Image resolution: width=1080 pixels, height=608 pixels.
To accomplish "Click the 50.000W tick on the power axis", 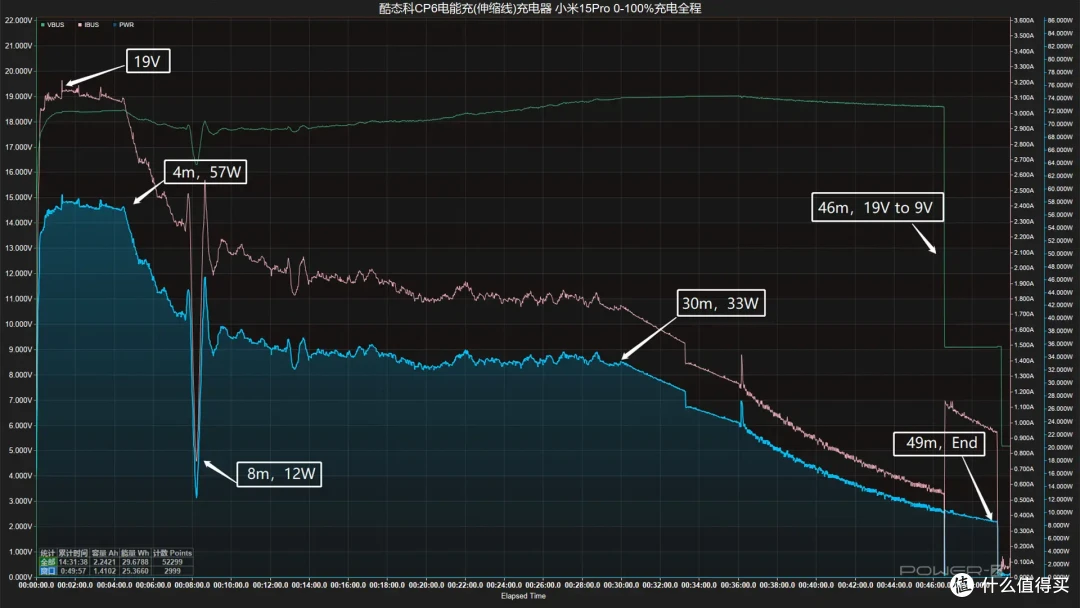I will (x=1060, y=253).
